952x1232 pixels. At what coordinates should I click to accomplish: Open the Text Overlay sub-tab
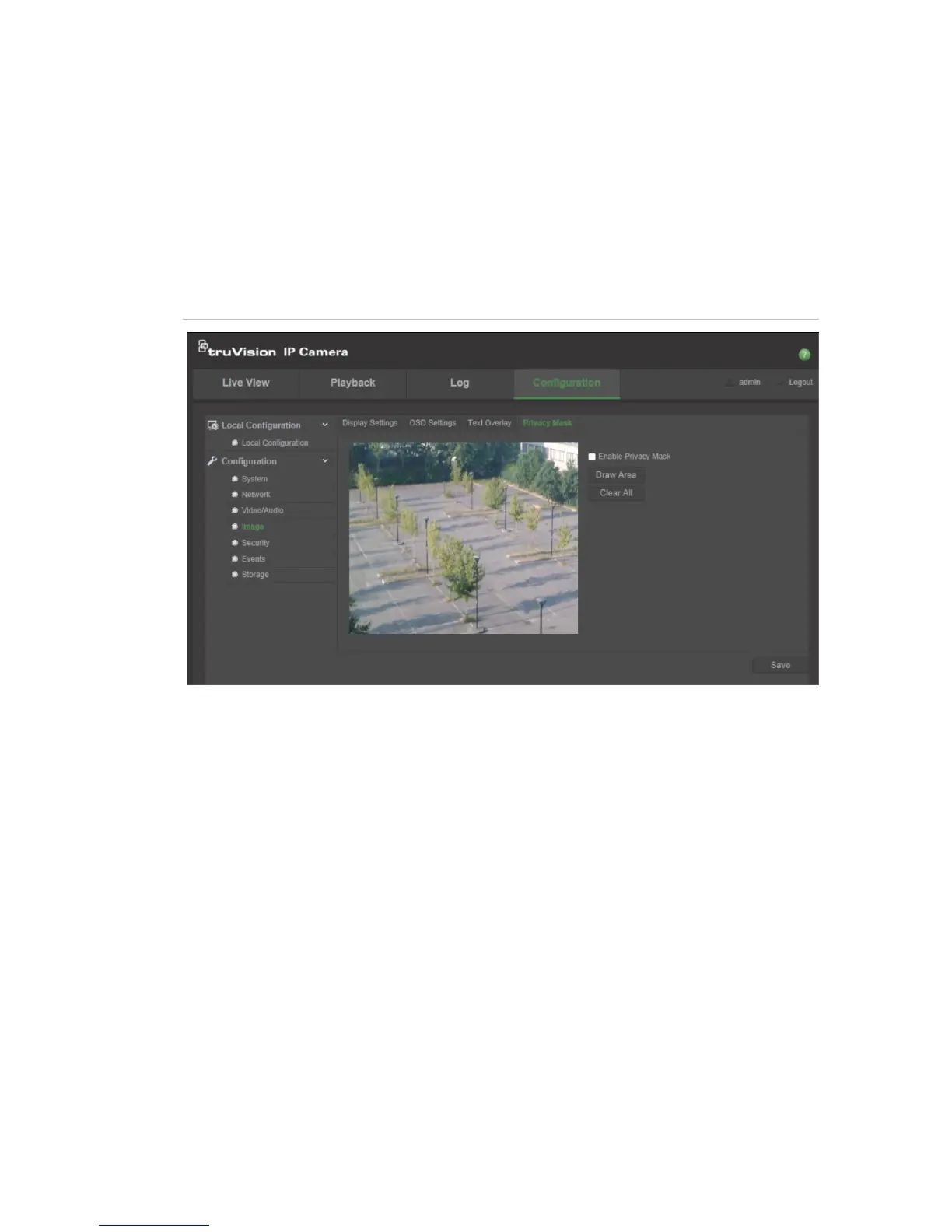[x=489, y=423]
